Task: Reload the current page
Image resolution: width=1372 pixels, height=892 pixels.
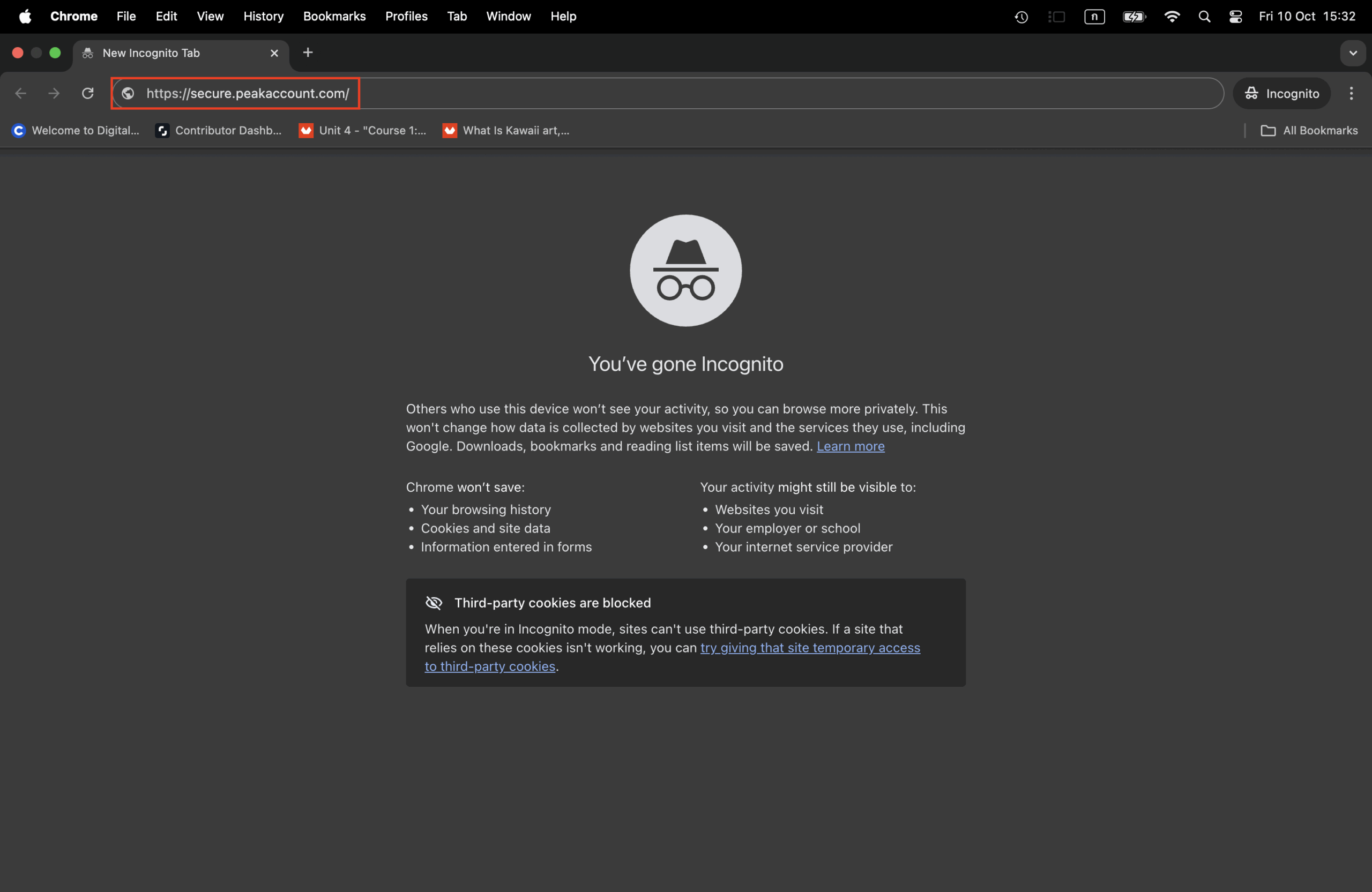Action: click(87, 93)
